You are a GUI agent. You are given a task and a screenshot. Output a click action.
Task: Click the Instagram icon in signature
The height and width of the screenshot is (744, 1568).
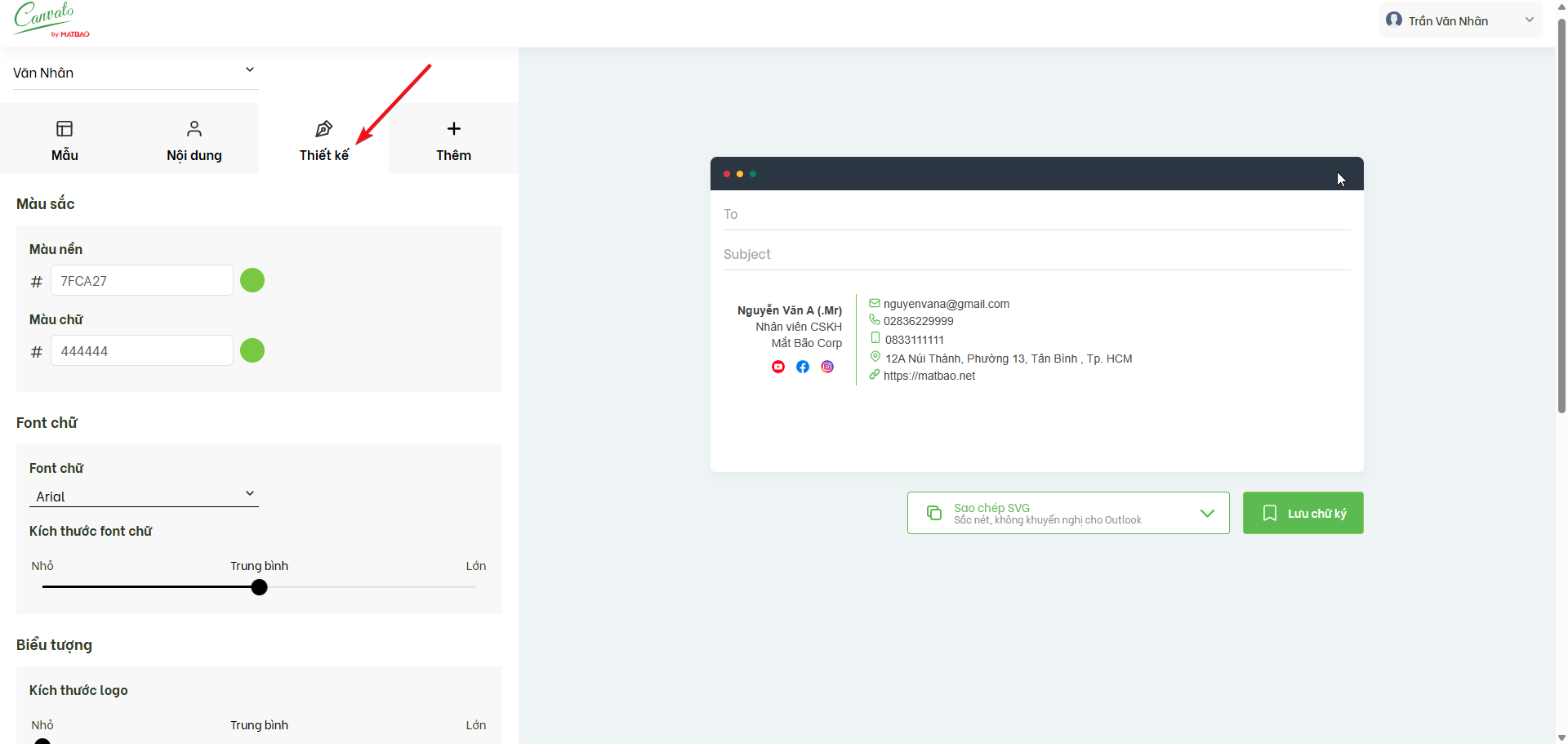(x=827, y=367)
